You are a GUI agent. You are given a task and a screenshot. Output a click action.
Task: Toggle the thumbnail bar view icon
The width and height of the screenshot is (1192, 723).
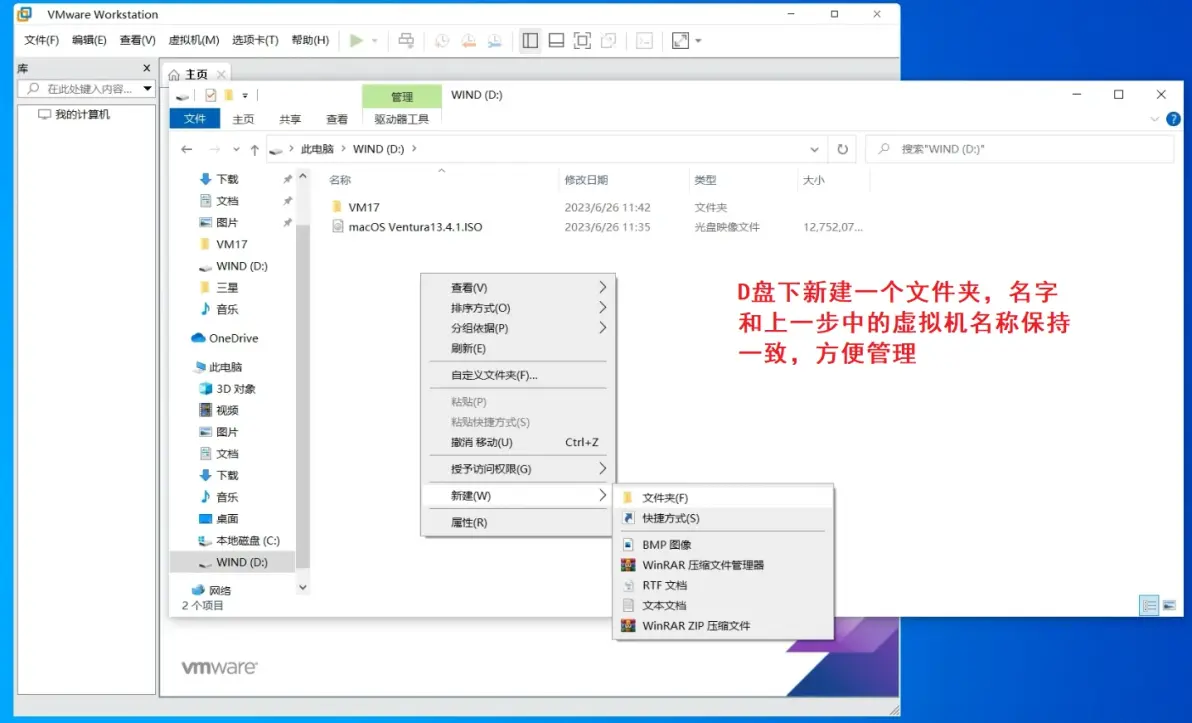pyautogui.click(x=556, y=40)
